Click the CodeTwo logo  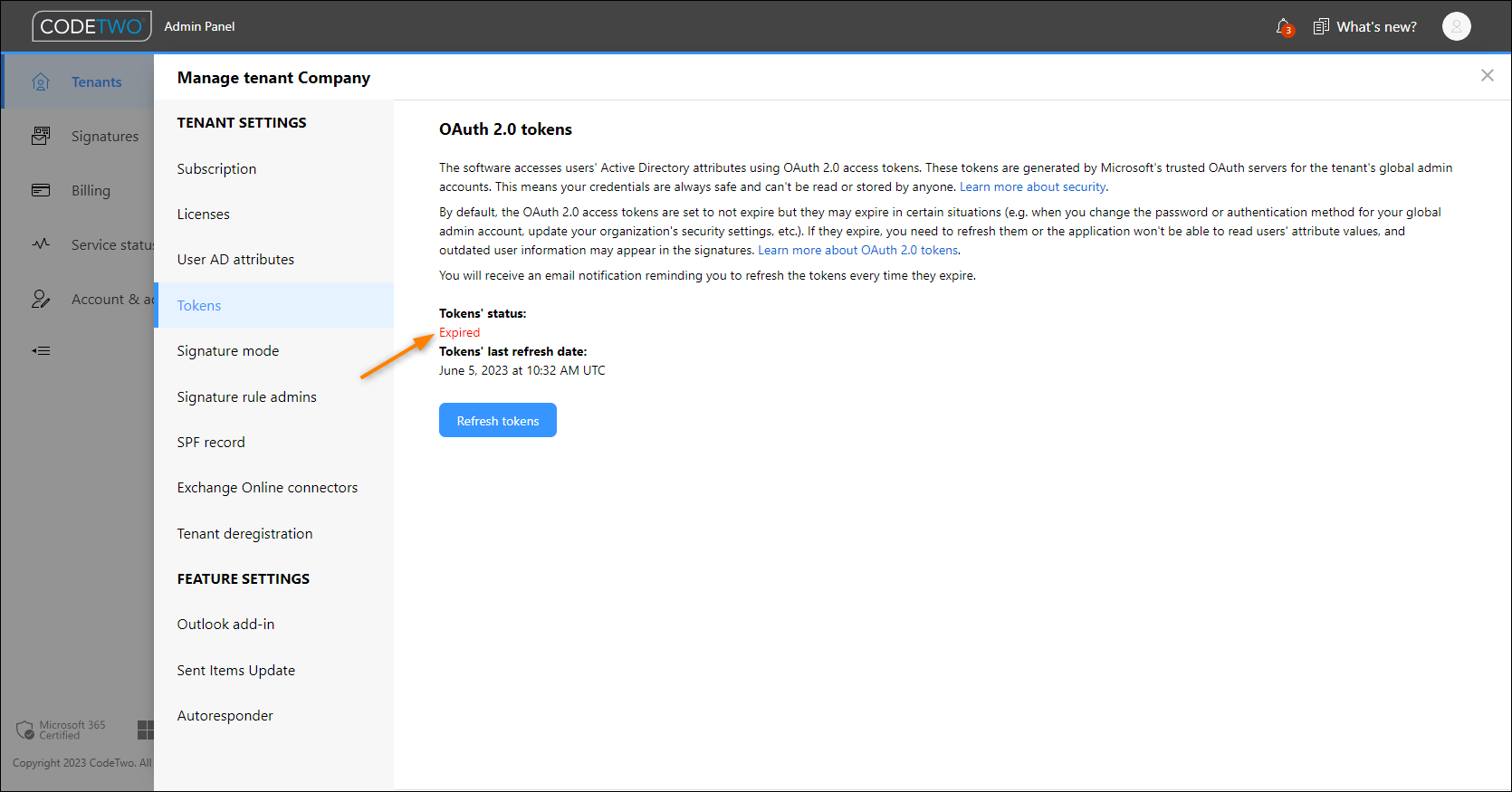(91, 26)
